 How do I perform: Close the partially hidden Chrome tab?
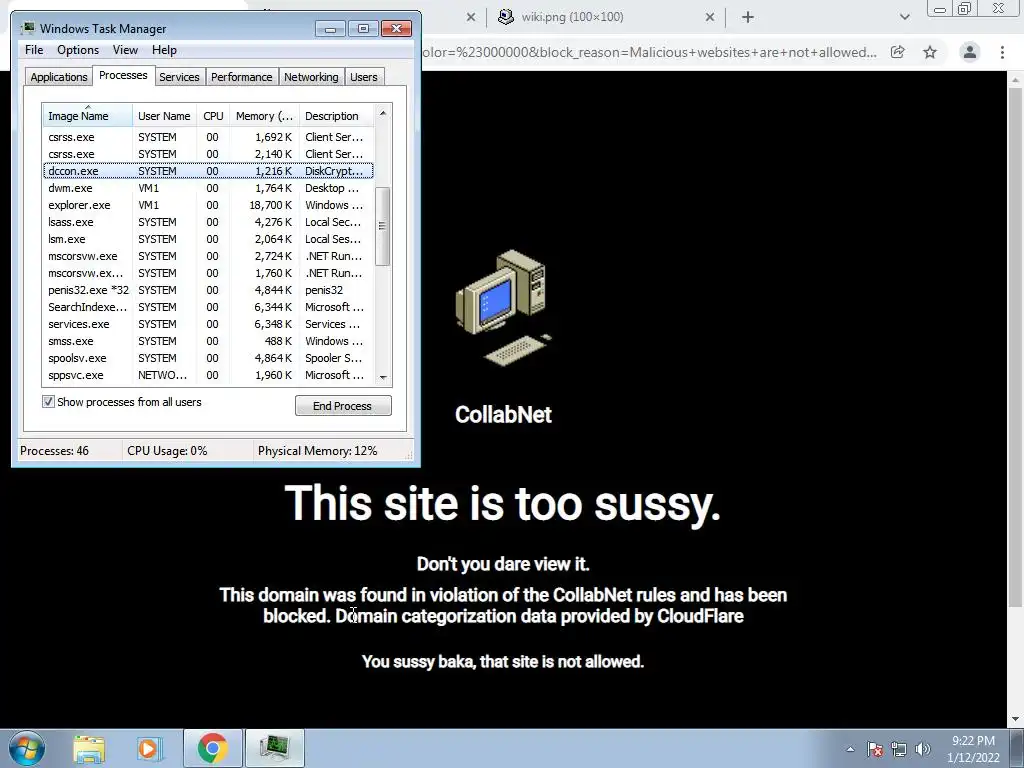[470, 18]
